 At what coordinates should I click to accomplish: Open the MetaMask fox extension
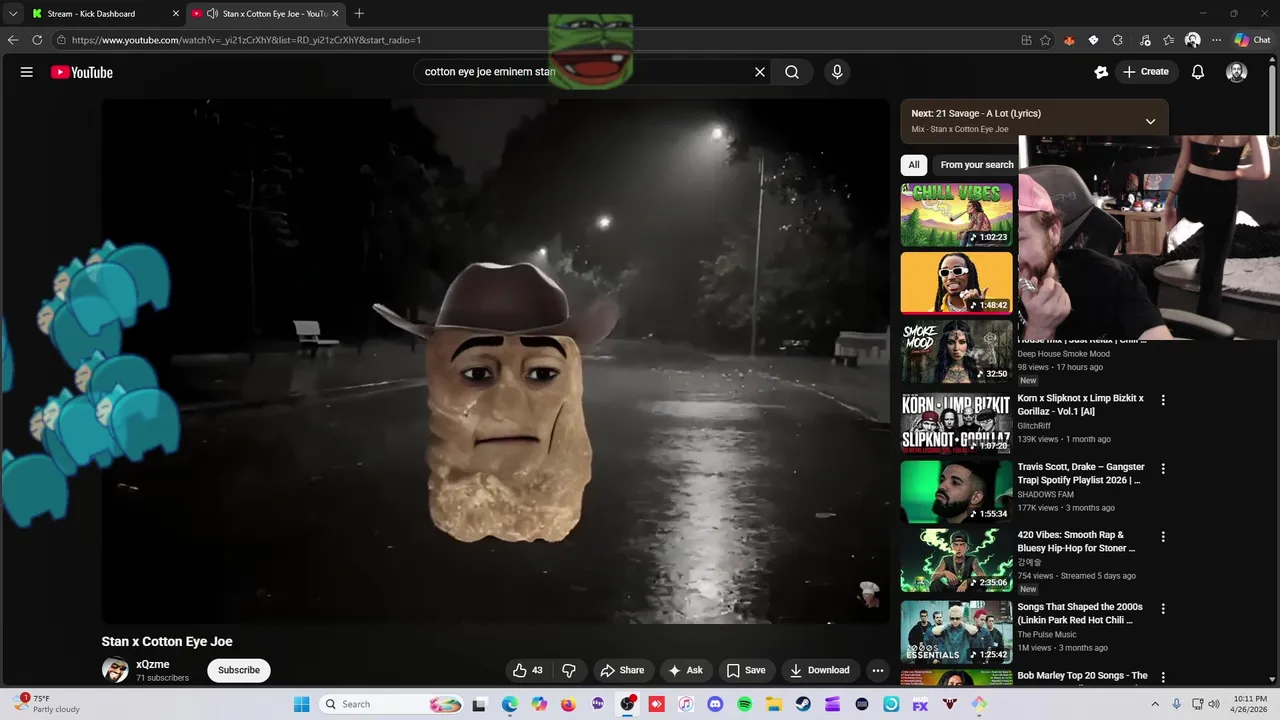[x=1069, y=40]
